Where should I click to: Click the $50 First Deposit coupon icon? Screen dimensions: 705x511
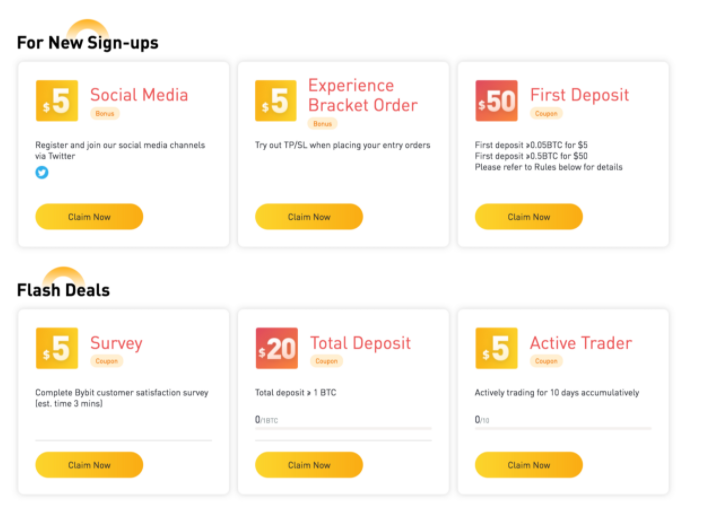point(496,101)
